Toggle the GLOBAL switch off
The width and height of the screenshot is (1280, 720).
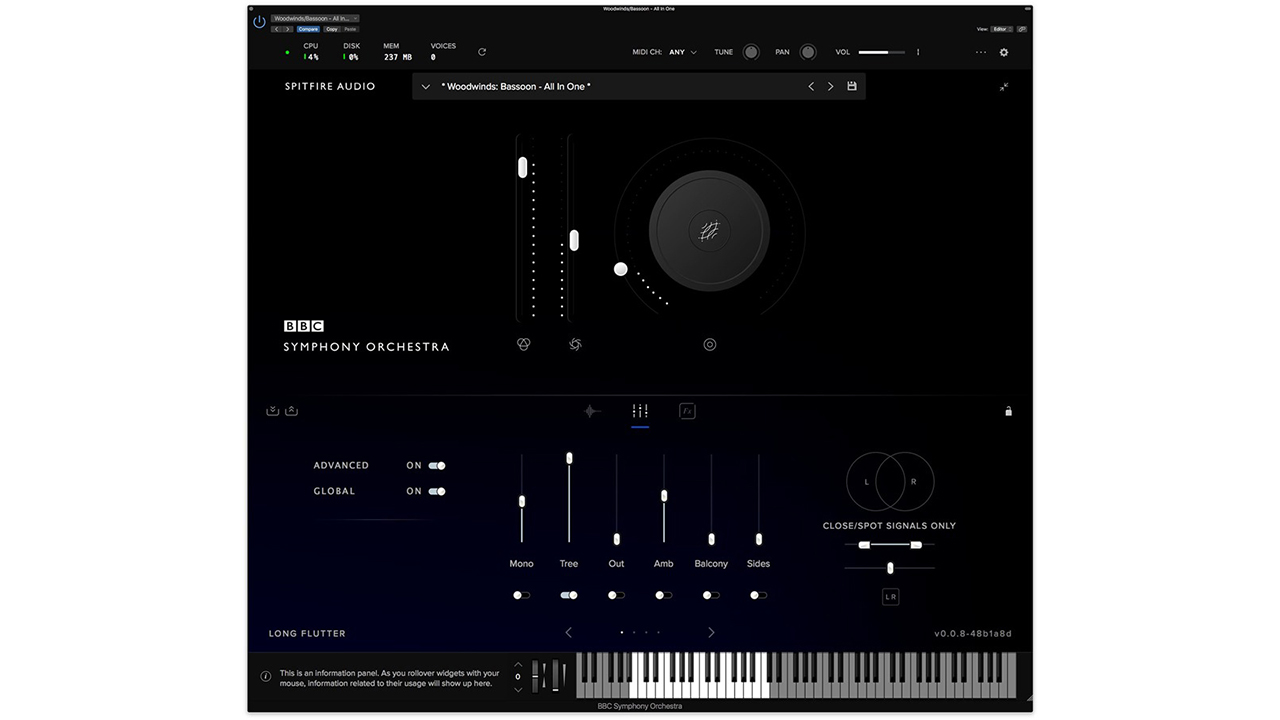click(x=437, y=491)
